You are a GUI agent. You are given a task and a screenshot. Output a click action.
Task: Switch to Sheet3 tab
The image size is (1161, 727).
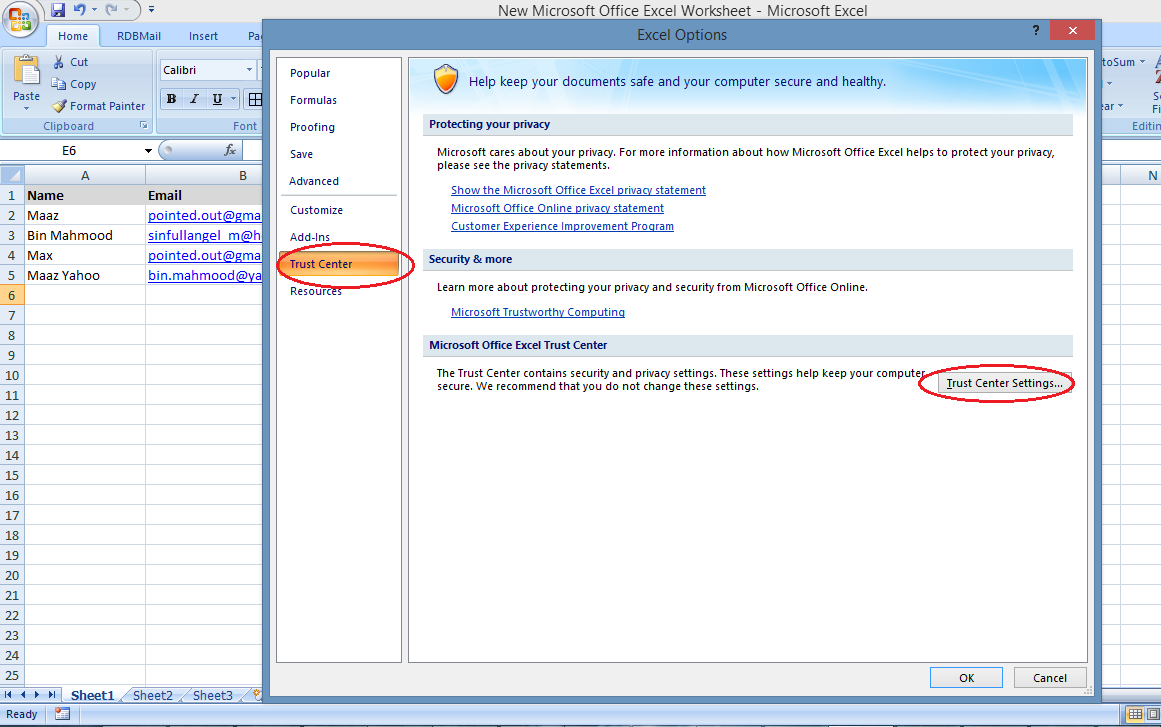(x=213, y=695)
